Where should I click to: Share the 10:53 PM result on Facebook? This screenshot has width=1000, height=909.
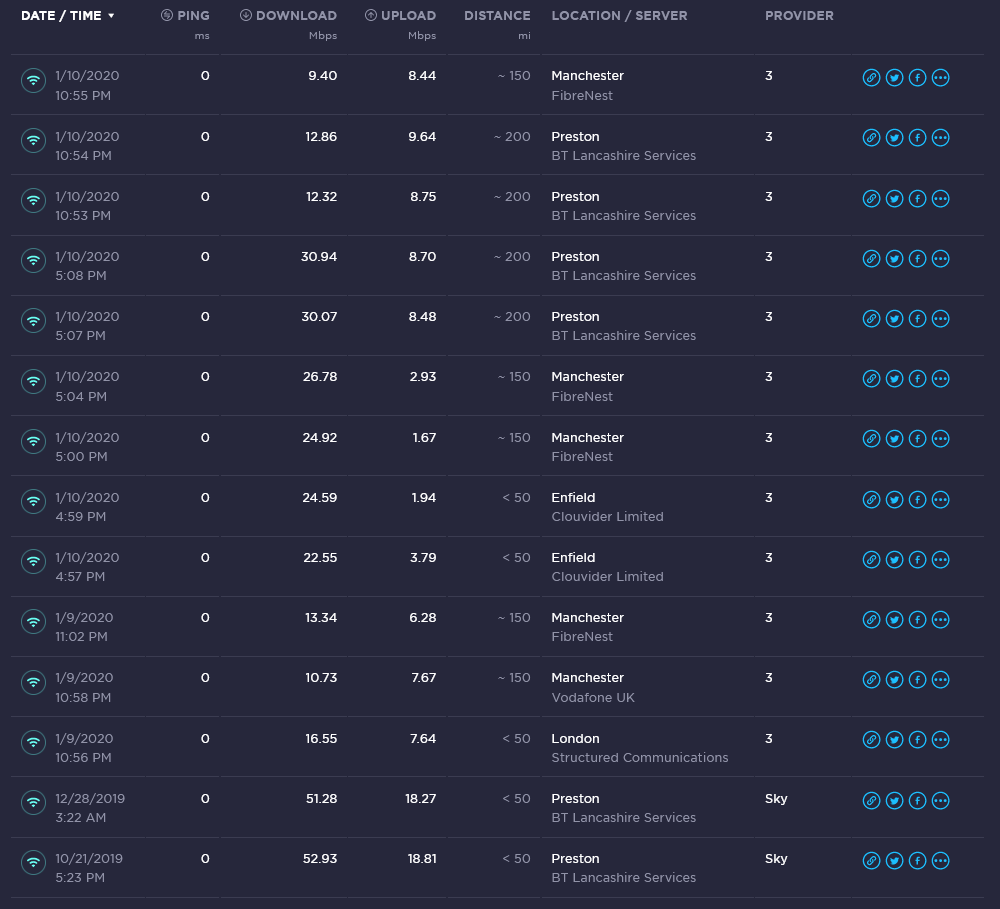click(918, 198)
